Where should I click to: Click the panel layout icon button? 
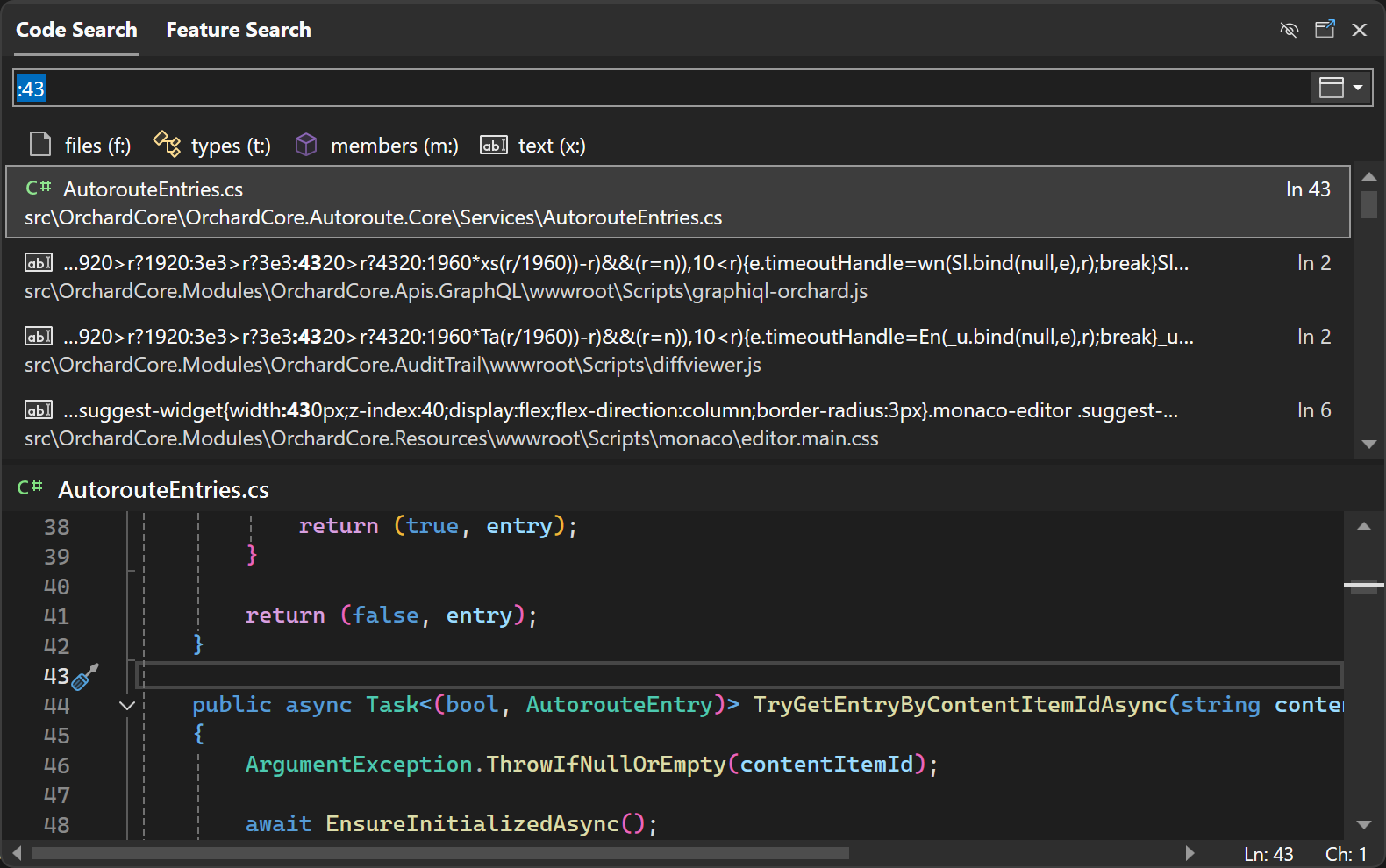point(1332,88)
